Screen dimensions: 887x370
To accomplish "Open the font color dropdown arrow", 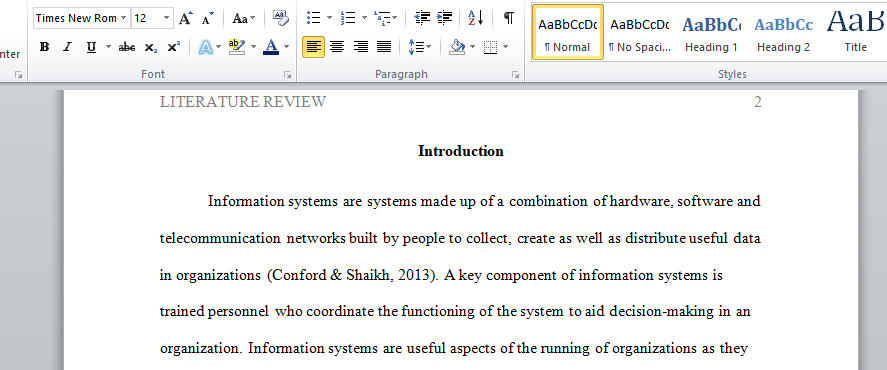I will (x=286, y=48).
